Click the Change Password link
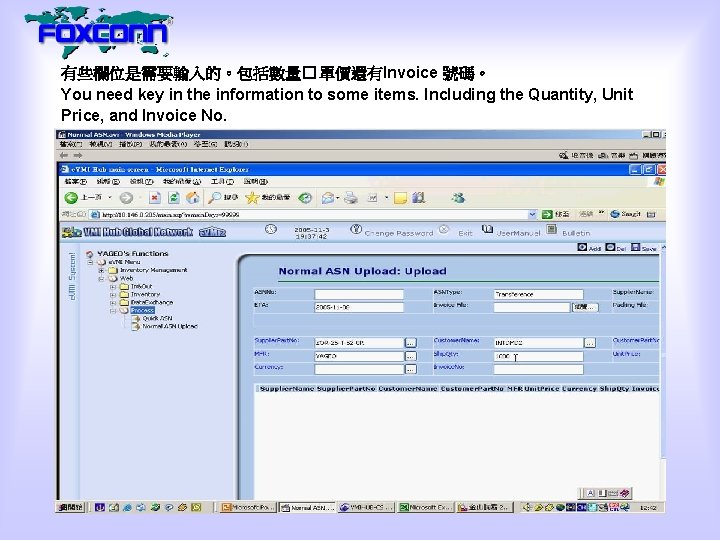The width and height of the screenshot is (720, 540). (x=398, y=233)
